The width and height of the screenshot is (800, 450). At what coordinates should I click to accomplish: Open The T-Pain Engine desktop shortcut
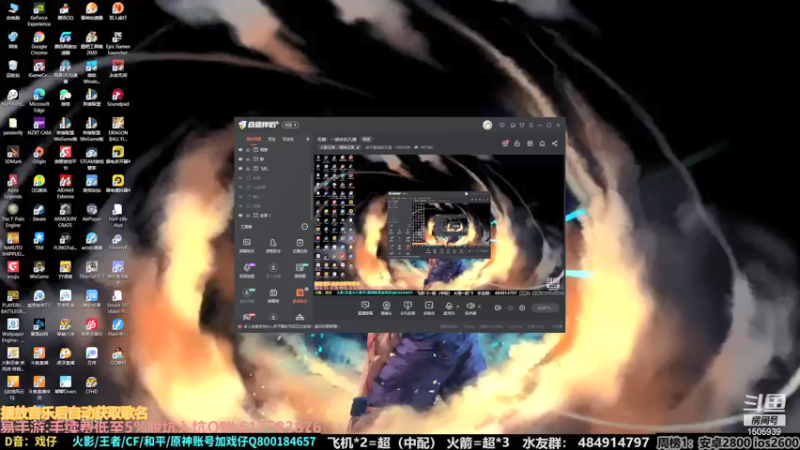[x=13, y=215]
